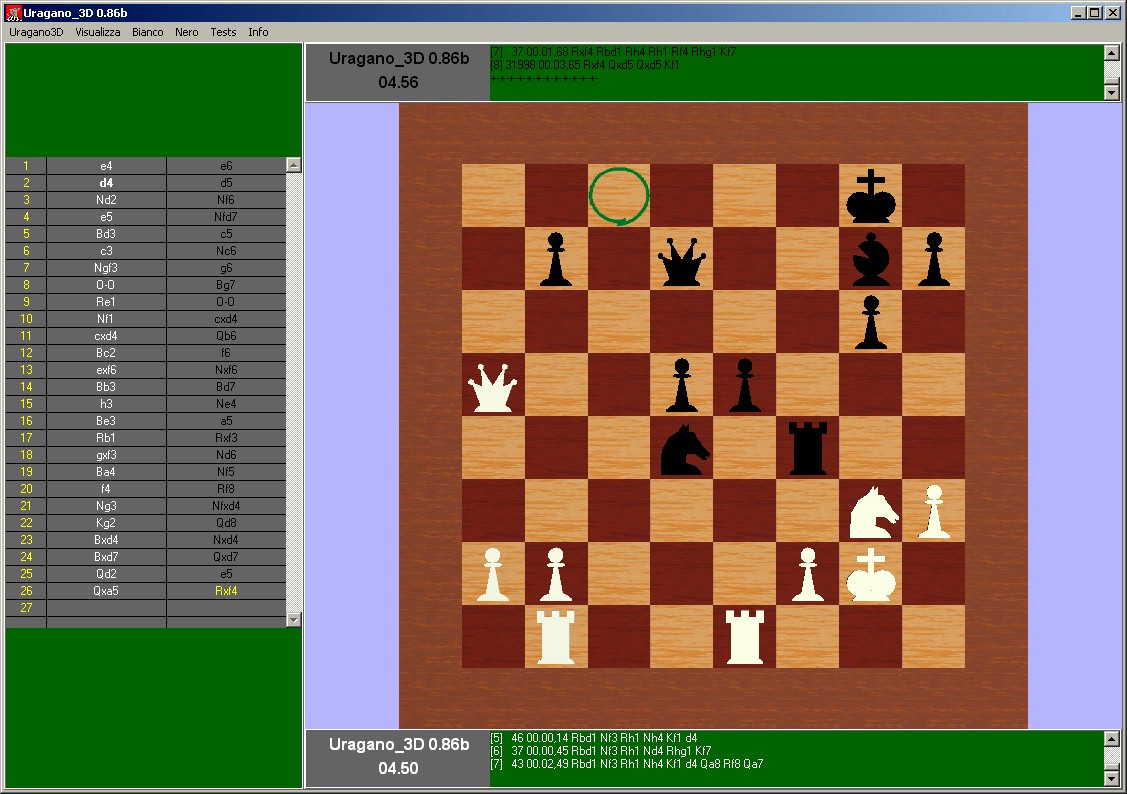The image size is (1127, 794).
Task: Select the black pawn on b7
Action: click(556, 259)
